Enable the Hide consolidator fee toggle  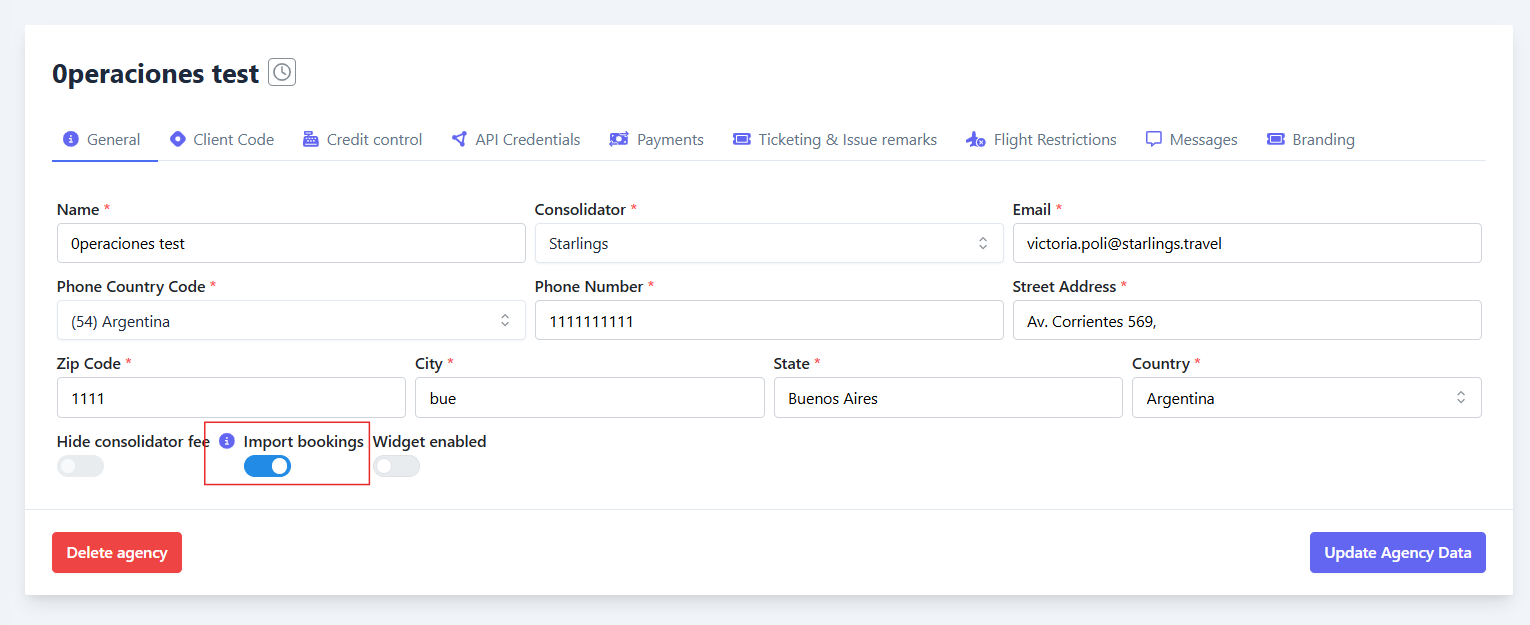tap(80, 466)
